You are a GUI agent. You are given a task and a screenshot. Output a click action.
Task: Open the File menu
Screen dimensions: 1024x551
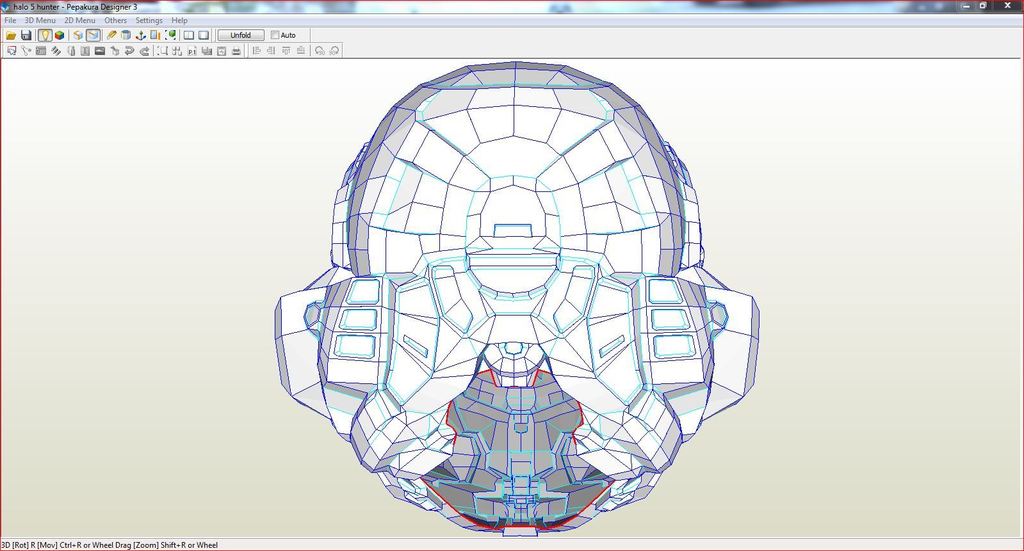click(10, 20)
